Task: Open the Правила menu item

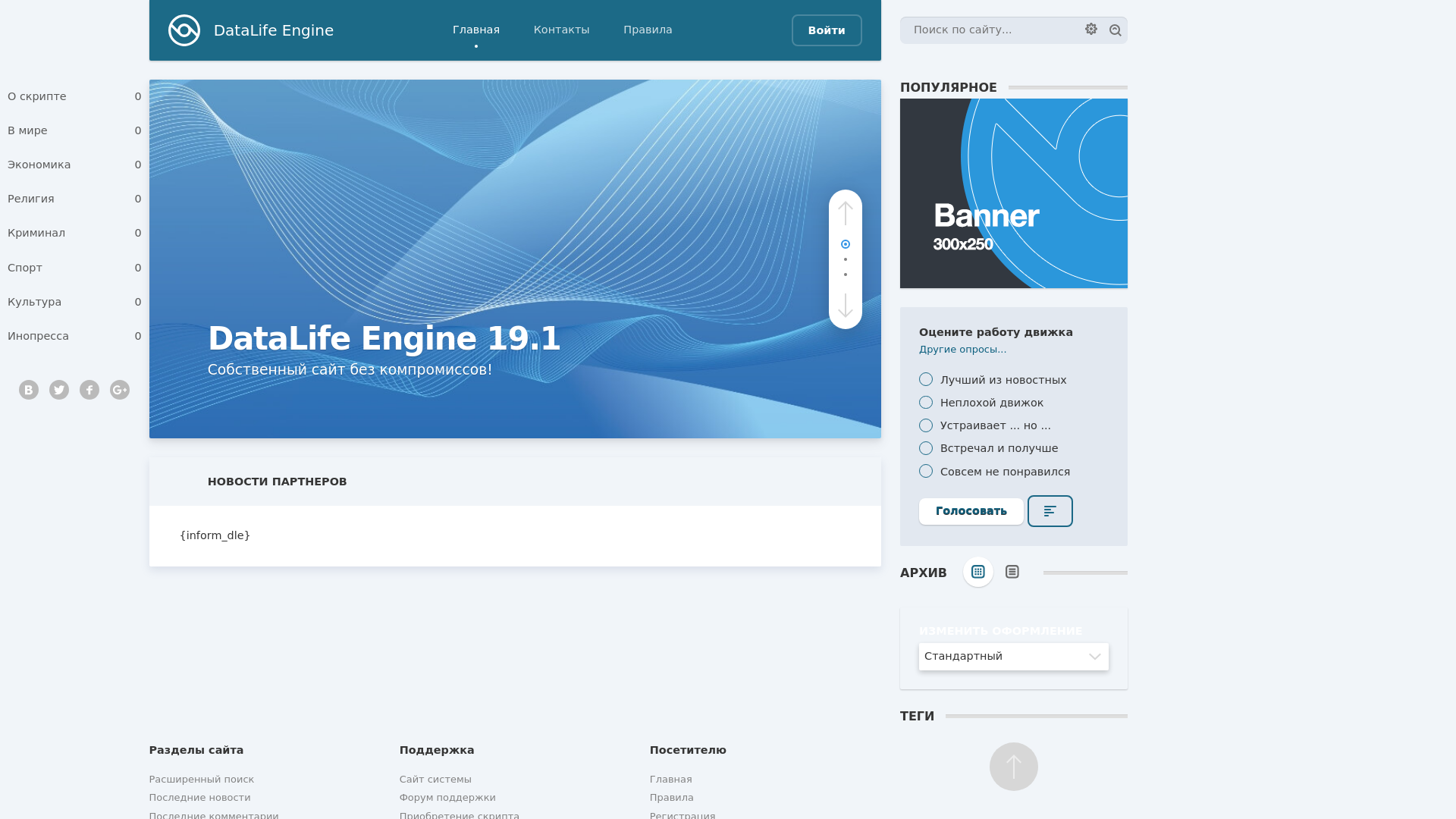Action: (648, 30)
